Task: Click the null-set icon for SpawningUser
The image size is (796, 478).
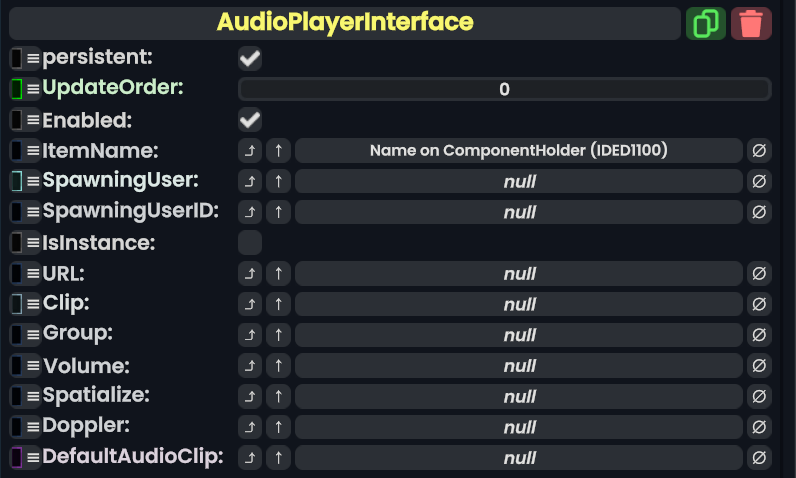Action: (759, 182)
